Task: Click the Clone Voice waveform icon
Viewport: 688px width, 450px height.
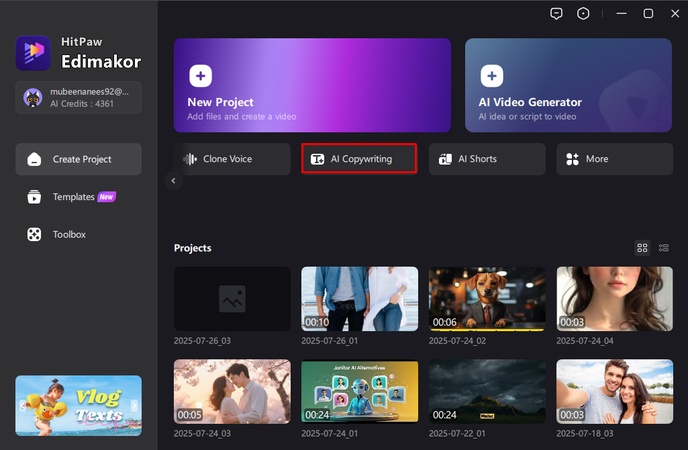Action: pos(190,159)
